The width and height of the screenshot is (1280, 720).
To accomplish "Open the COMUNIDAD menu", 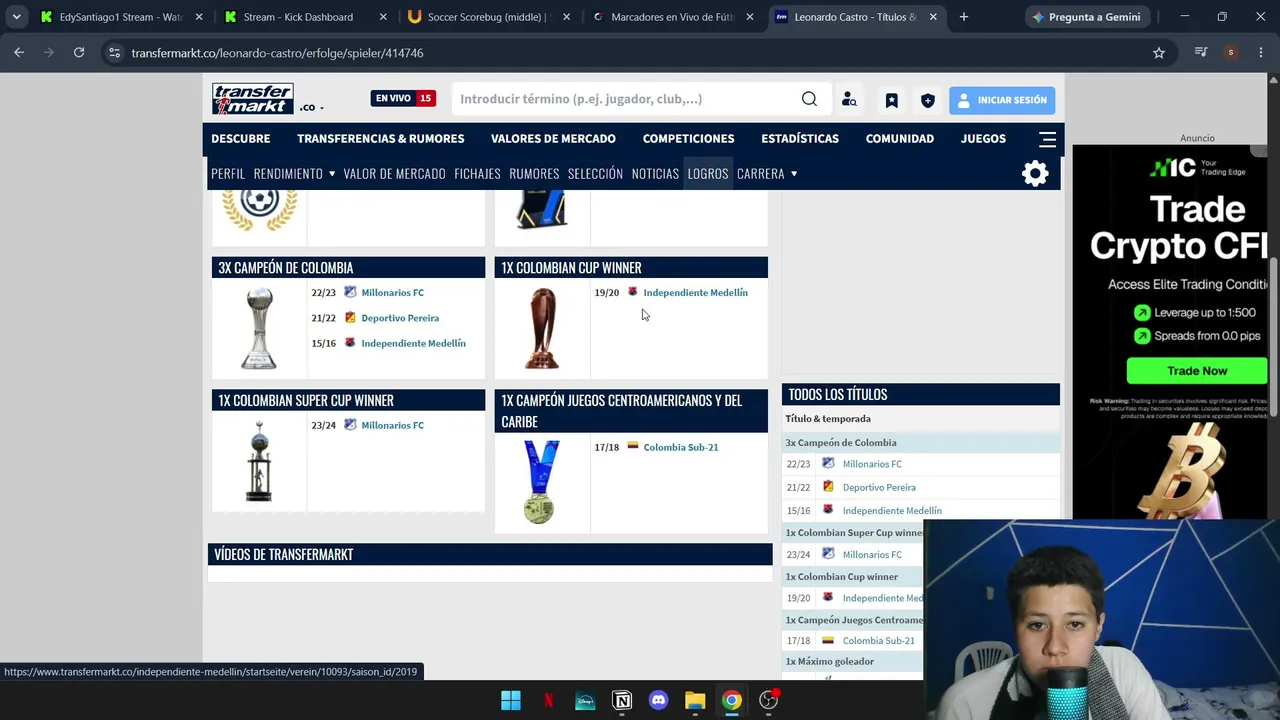I will coord(900,139).
